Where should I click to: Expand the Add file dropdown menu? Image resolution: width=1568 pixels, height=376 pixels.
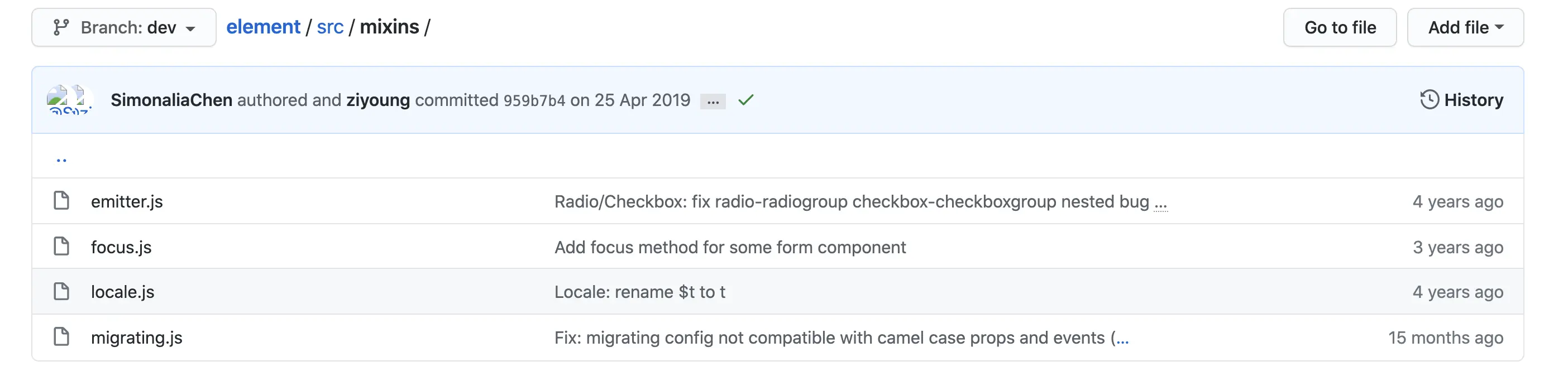[1465, 27]
